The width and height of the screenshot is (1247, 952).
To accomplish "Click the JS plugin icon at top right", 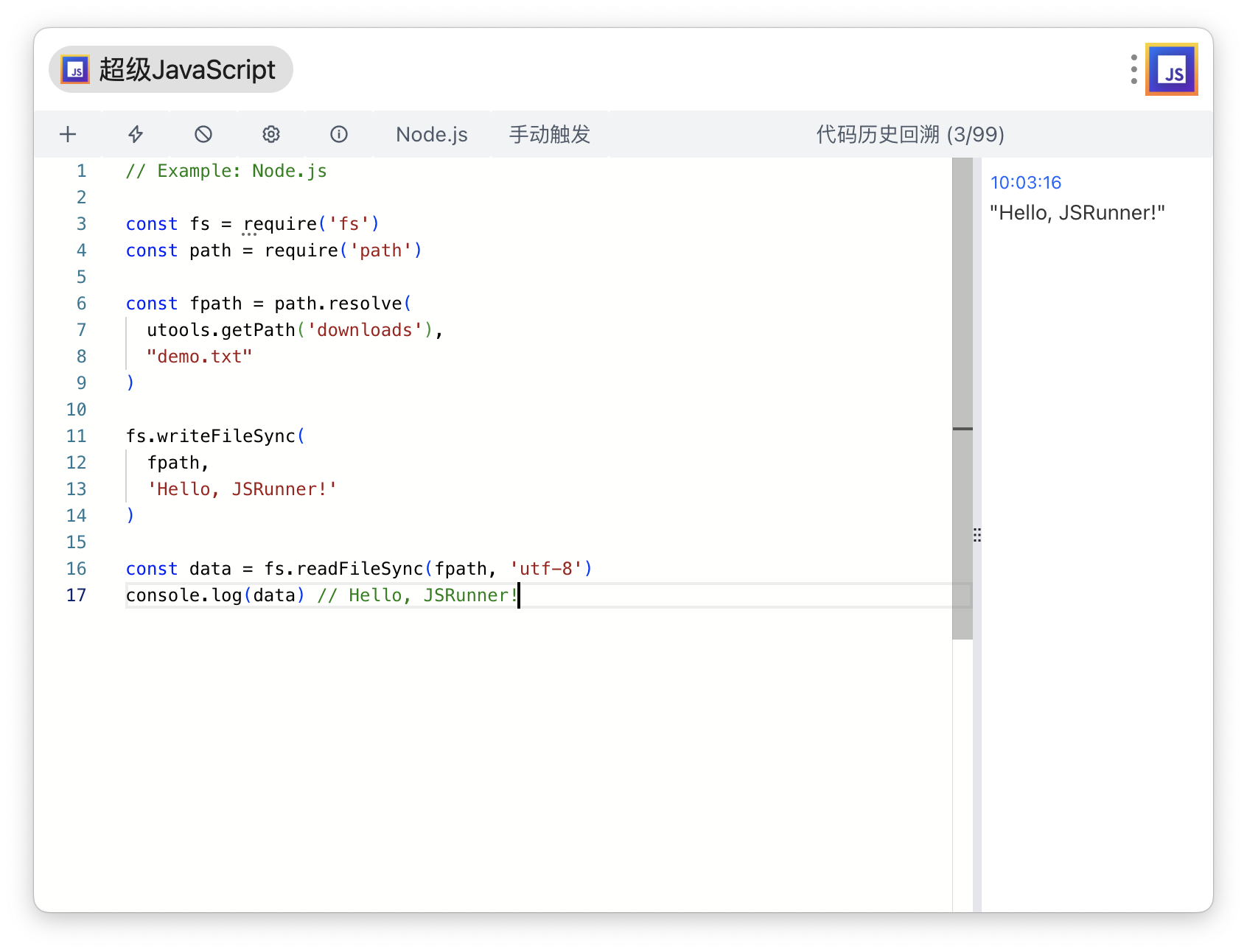I will click(x=1171, y=69).
